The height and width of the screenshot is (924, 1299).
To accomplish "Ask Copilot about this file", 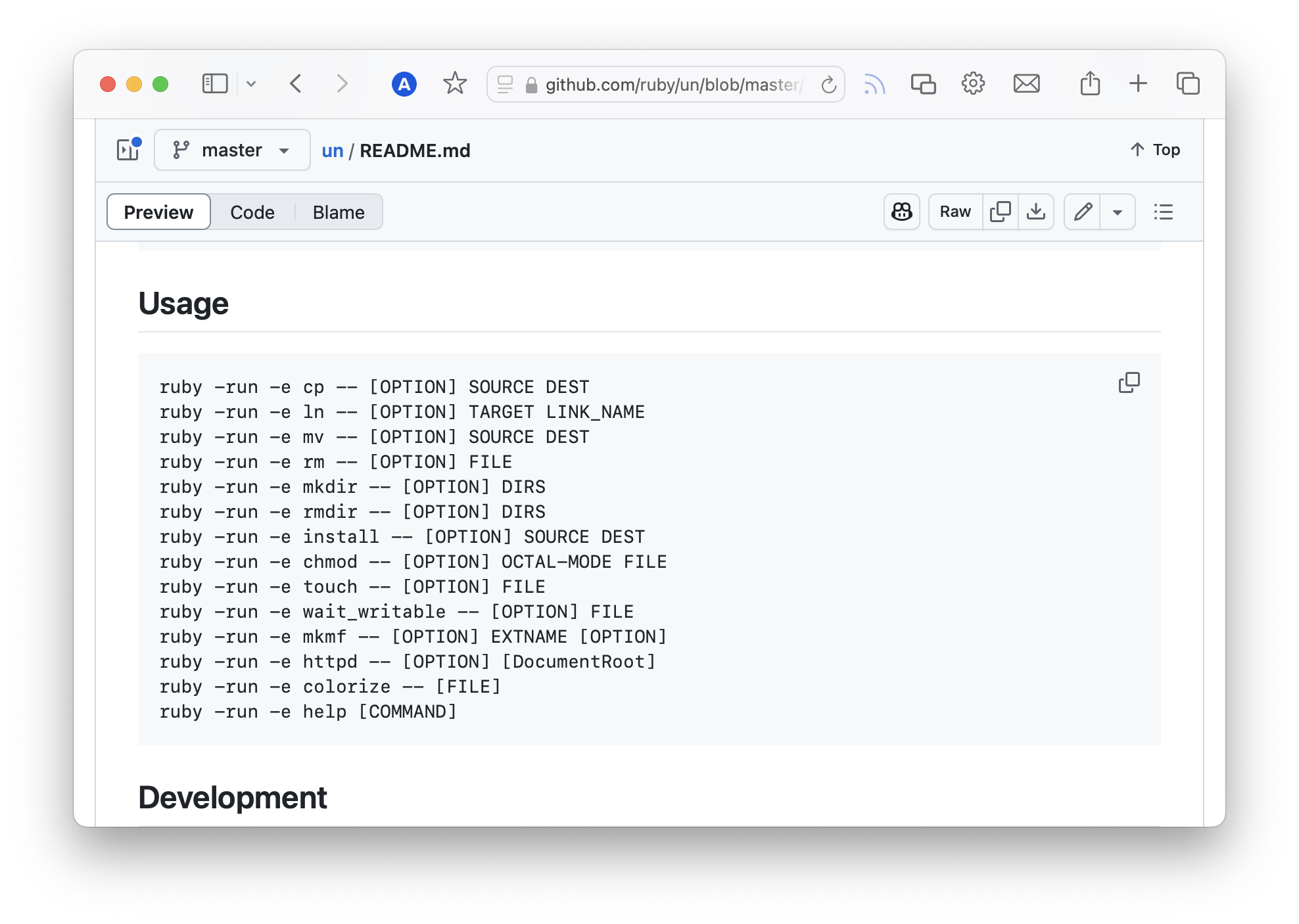I will pyautogui.click(x=902, y=212).
